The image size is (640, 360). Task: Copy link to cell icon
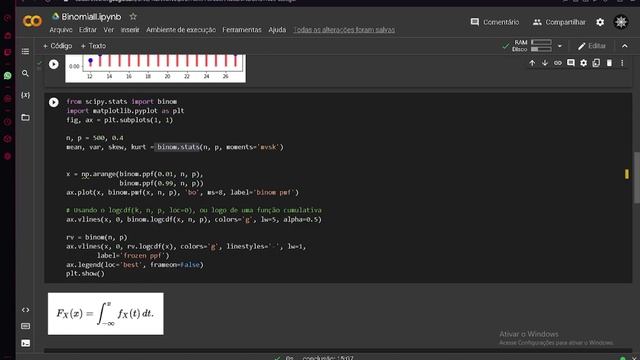pyautogui.click(x=558, y=63)
